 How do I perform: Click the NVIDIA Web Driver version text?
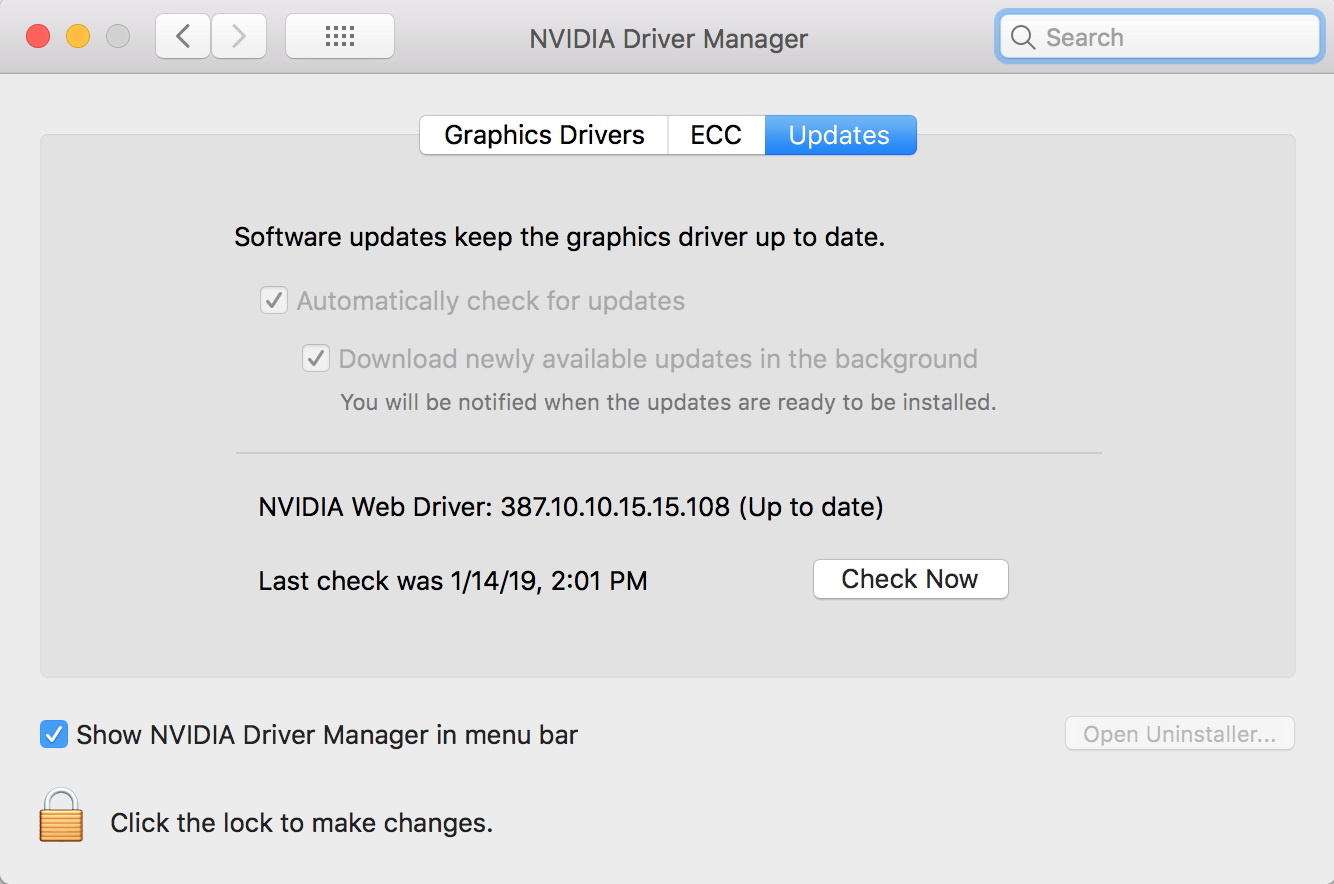coord(570,507)
